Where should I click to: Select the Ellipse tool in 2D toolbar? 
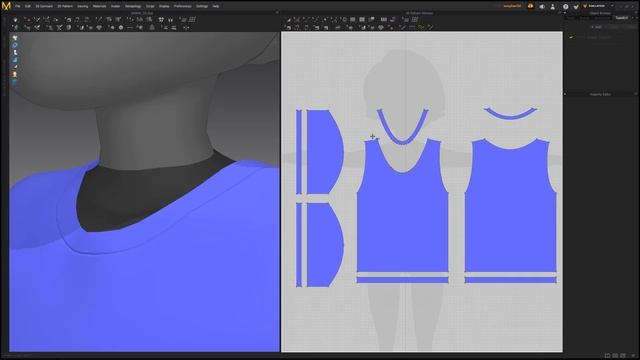pyautogui.click(x=344, y=20)
